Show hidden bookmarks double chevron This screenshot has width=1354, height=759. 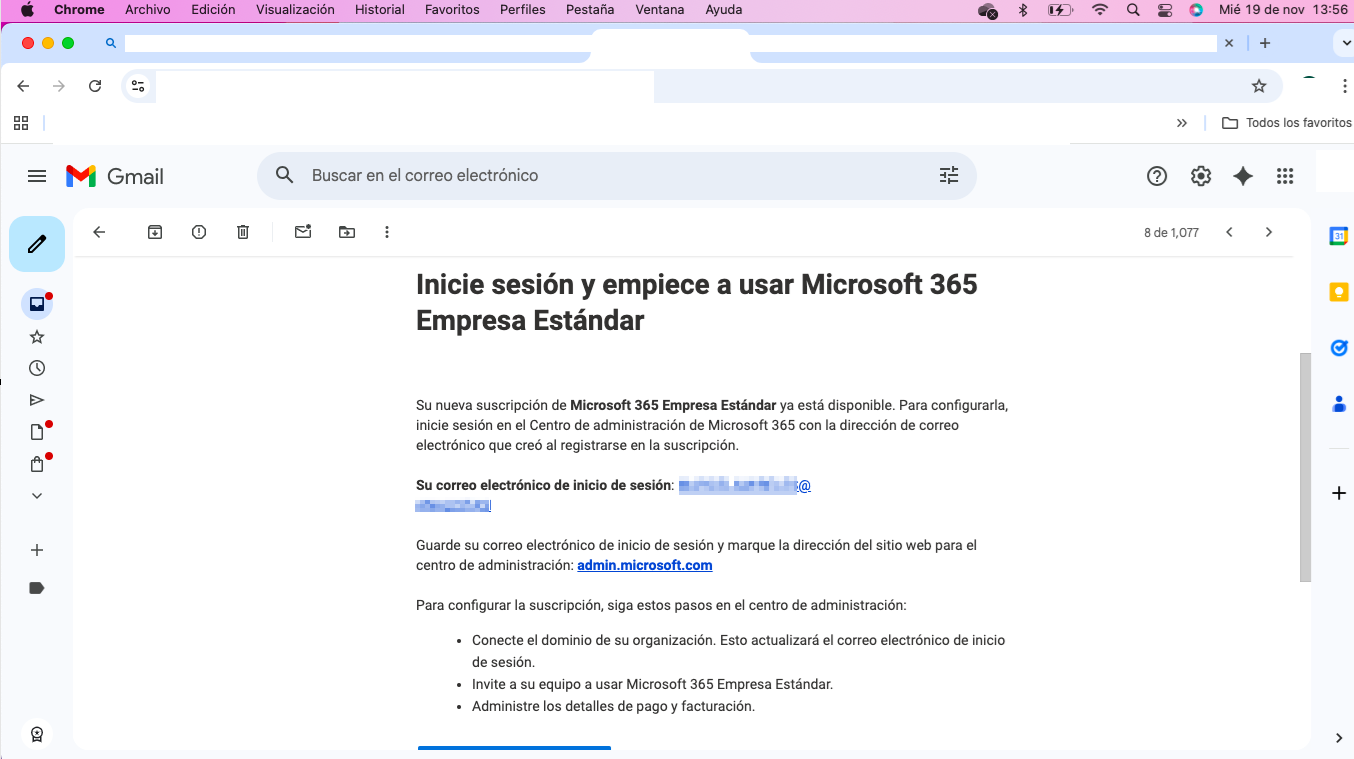(x=1182, y=123)
